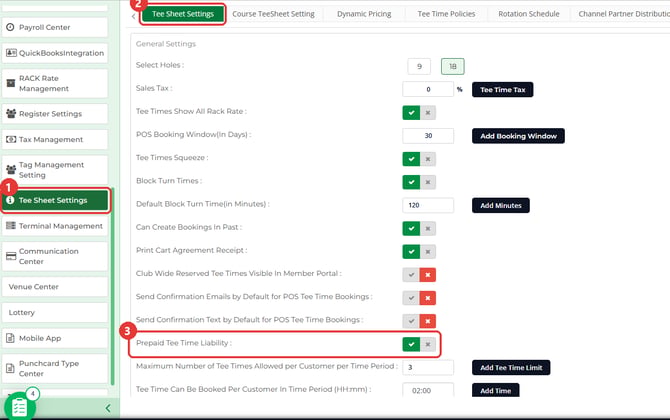Click the green sidebar scrollbar
670x420 pixels.
[x=113, y=286]
